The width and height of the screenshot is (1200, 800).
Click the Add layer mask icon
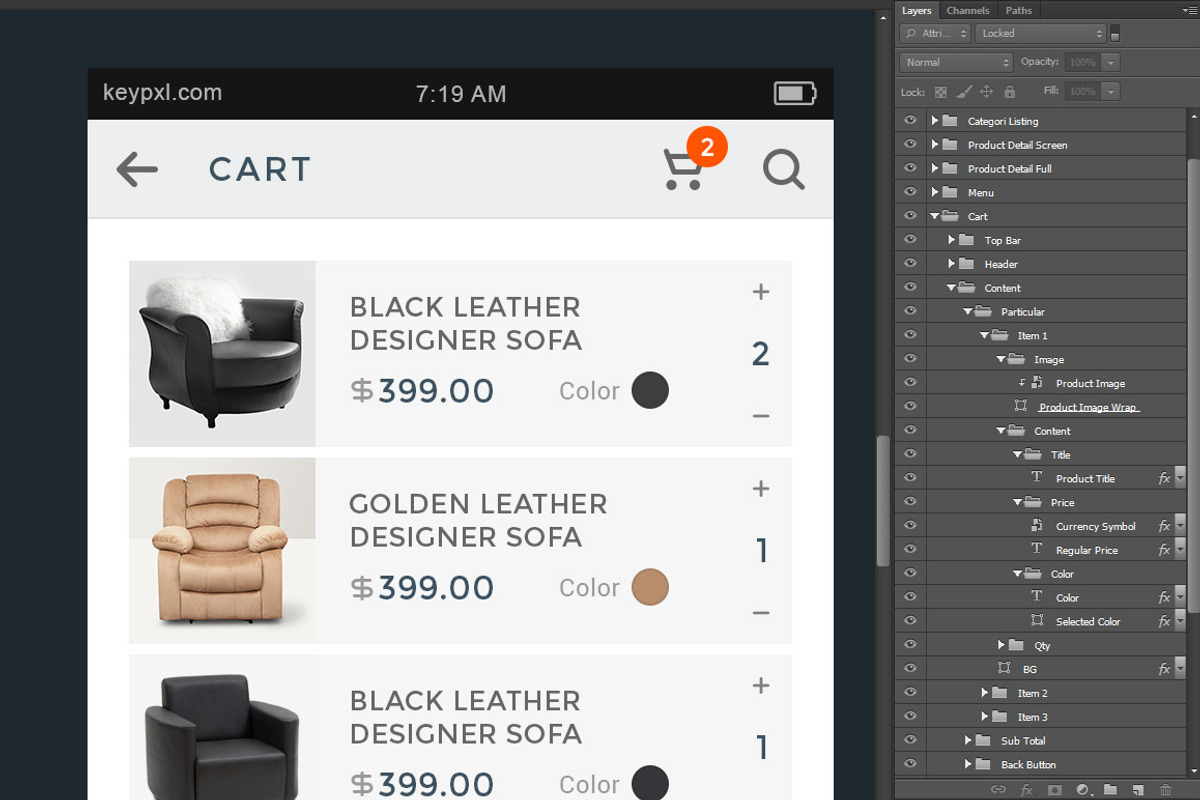tap(1054, 790)
